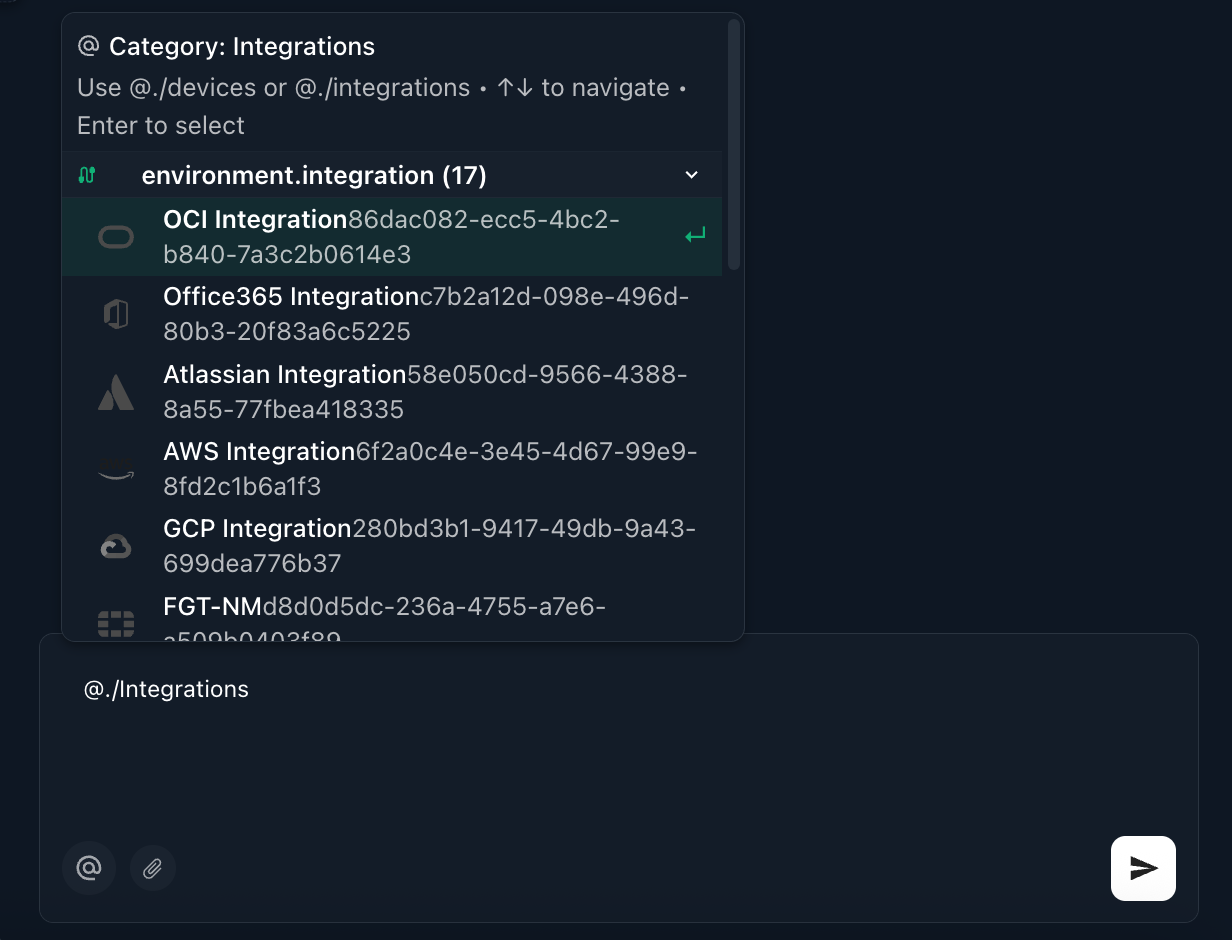Screen dimensions: 1232x940
Task: Click the Atlassian id text '8a55-77fbea418335'
Action: click(283, 409)
